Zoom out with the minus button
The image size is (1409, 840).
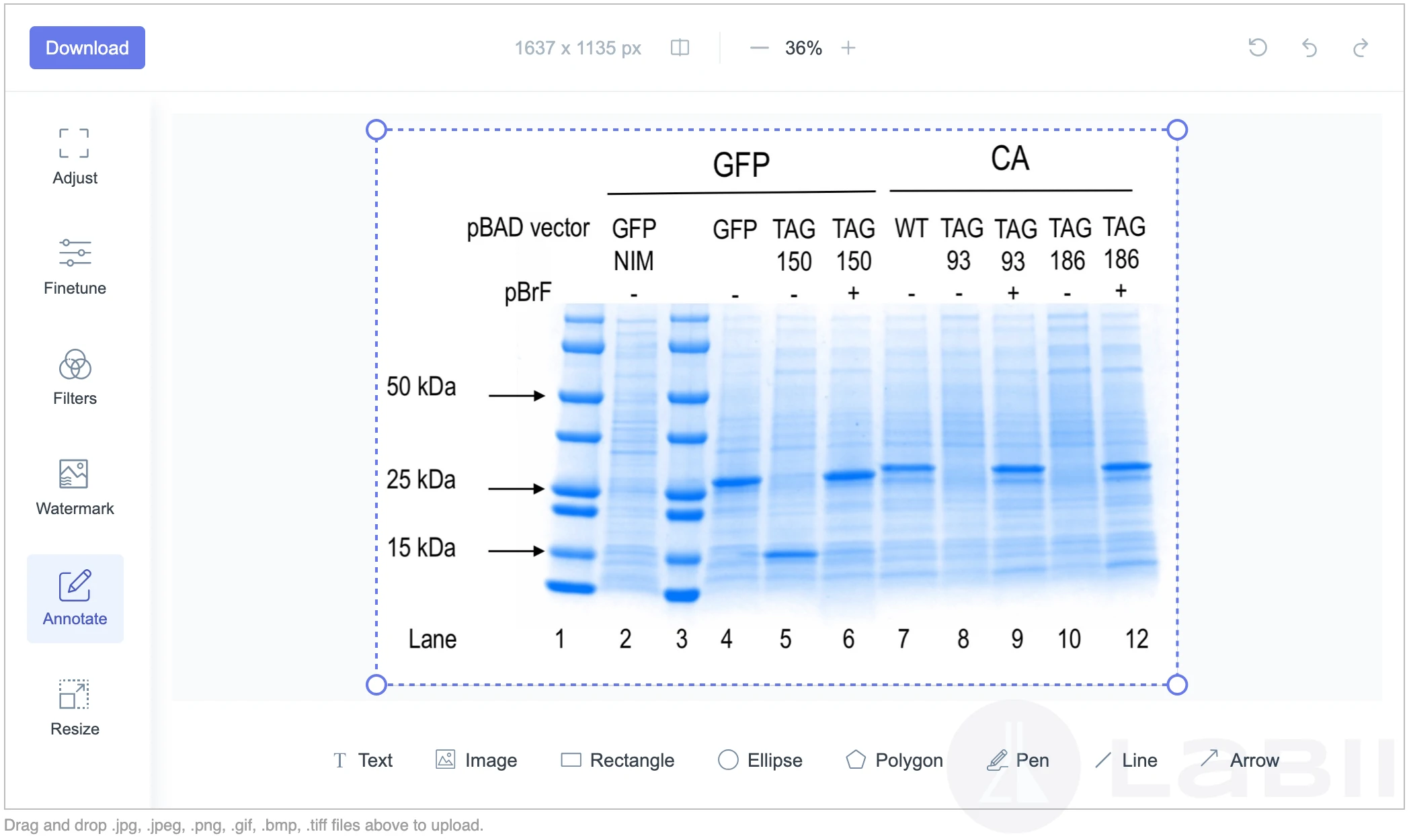point(759,48)
